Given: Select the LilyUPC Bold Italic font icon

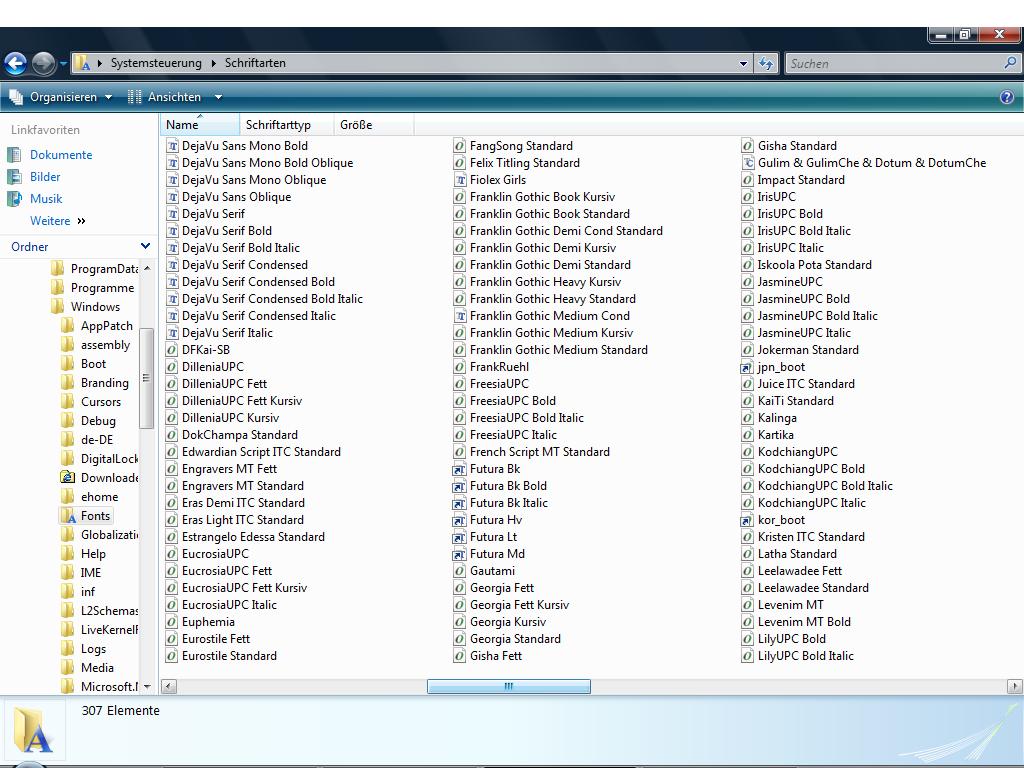Looking at the screenshot, I should pos(748,655).
